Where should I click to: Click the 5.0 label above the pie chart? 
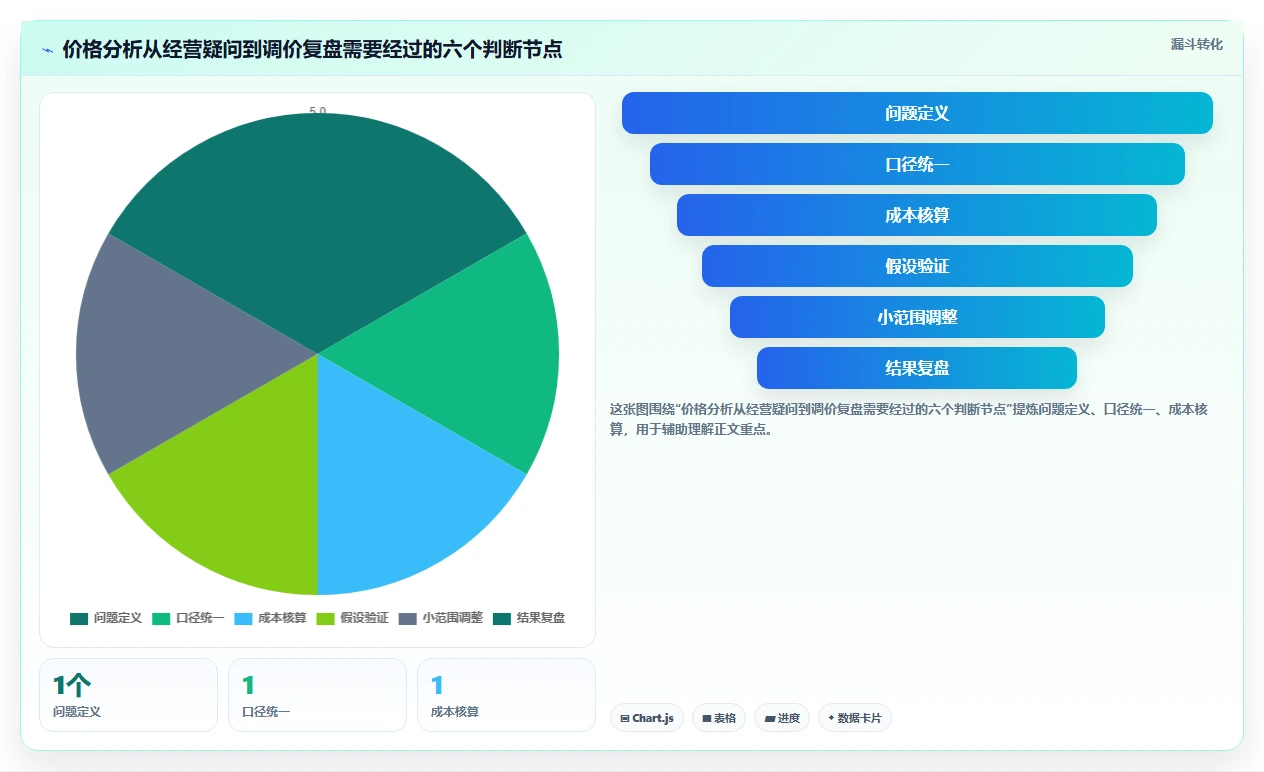tap(317, 111)
